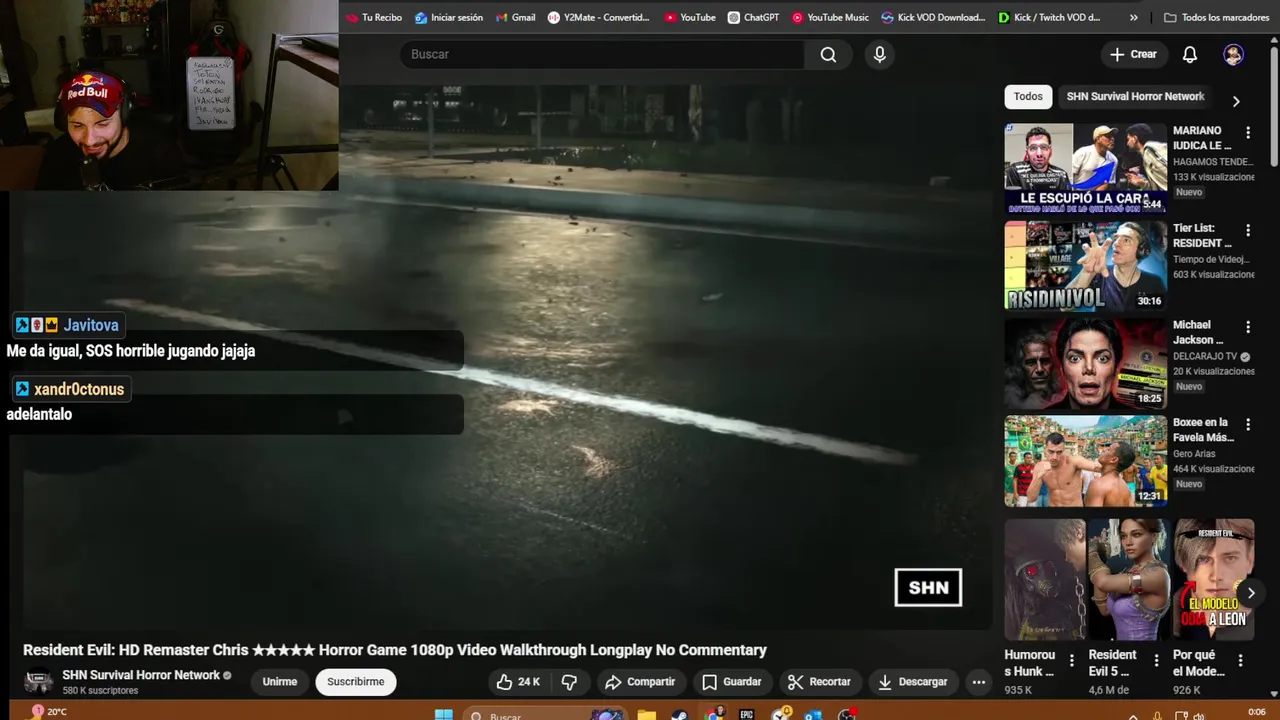Open more actions three-dot menu below video

click(x=979, y=682)
